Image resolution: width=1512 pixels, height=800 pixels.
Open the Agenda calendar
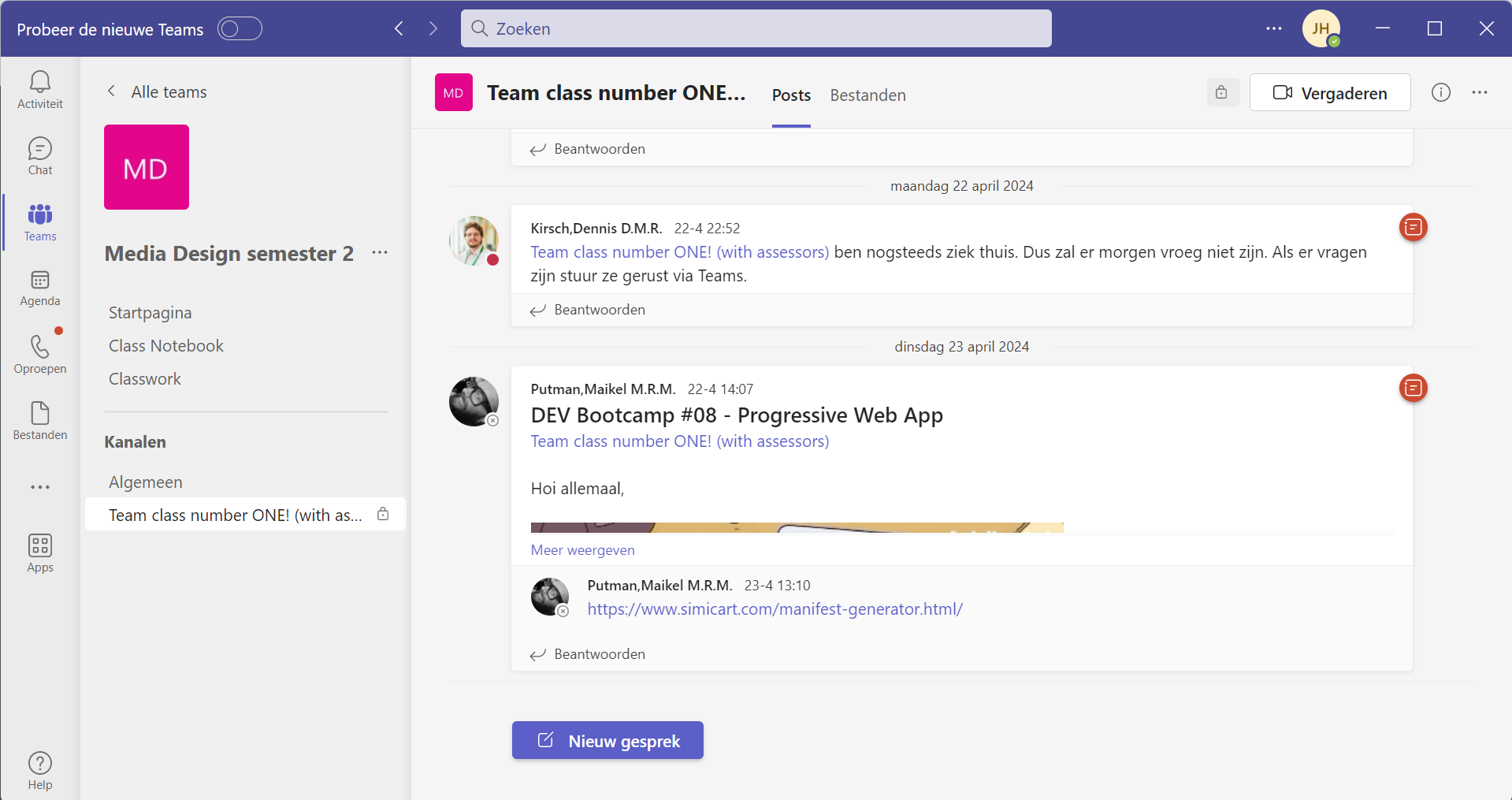click(x=40, y=288)
